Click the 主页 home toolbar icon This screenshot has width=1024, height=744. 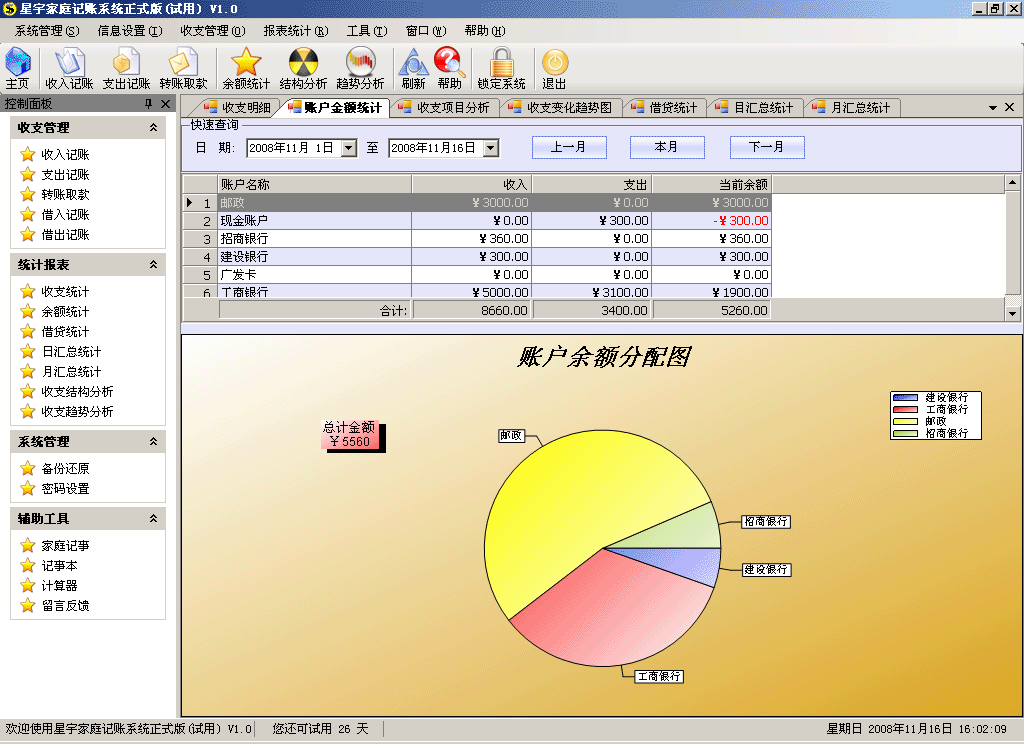(x=18, y=68)
